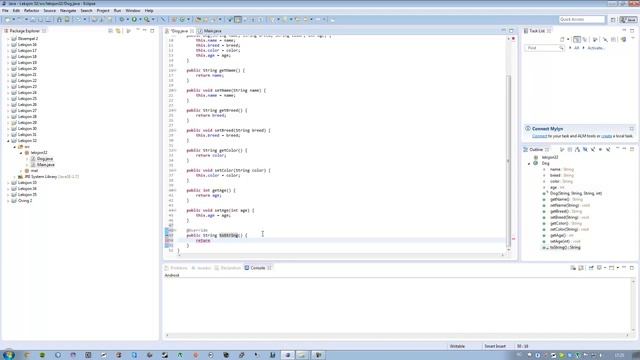Collapse the src folder
The image size is (640, 360).
pyautogui.click(x=15, y=147)
